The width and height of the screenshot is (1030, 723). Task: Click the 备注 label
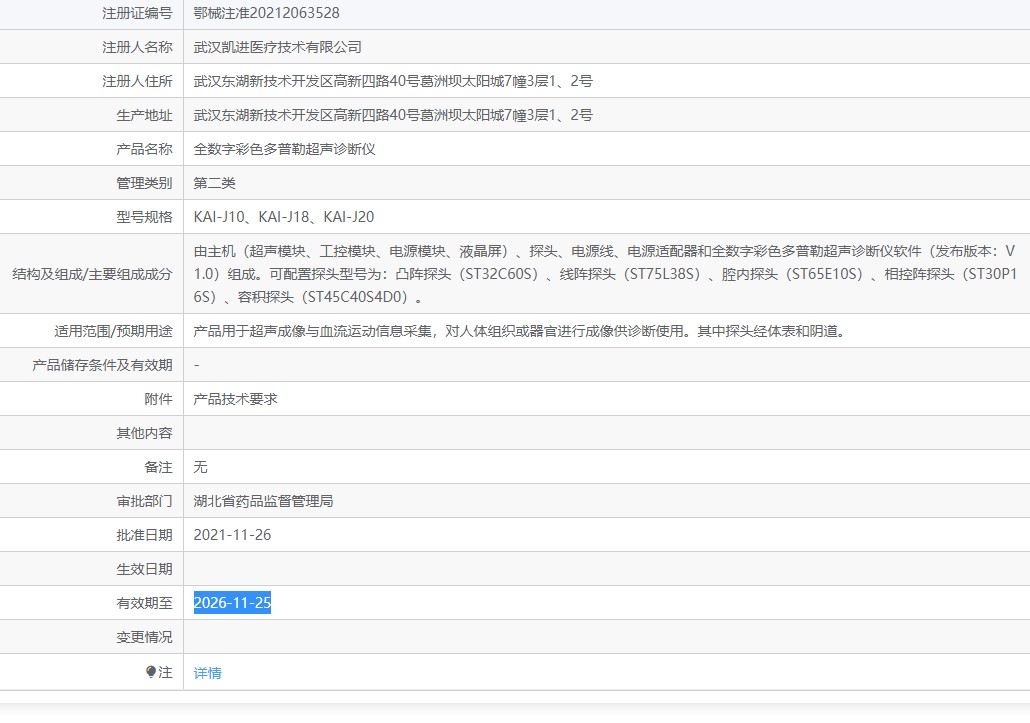click(x=158, y=468)
